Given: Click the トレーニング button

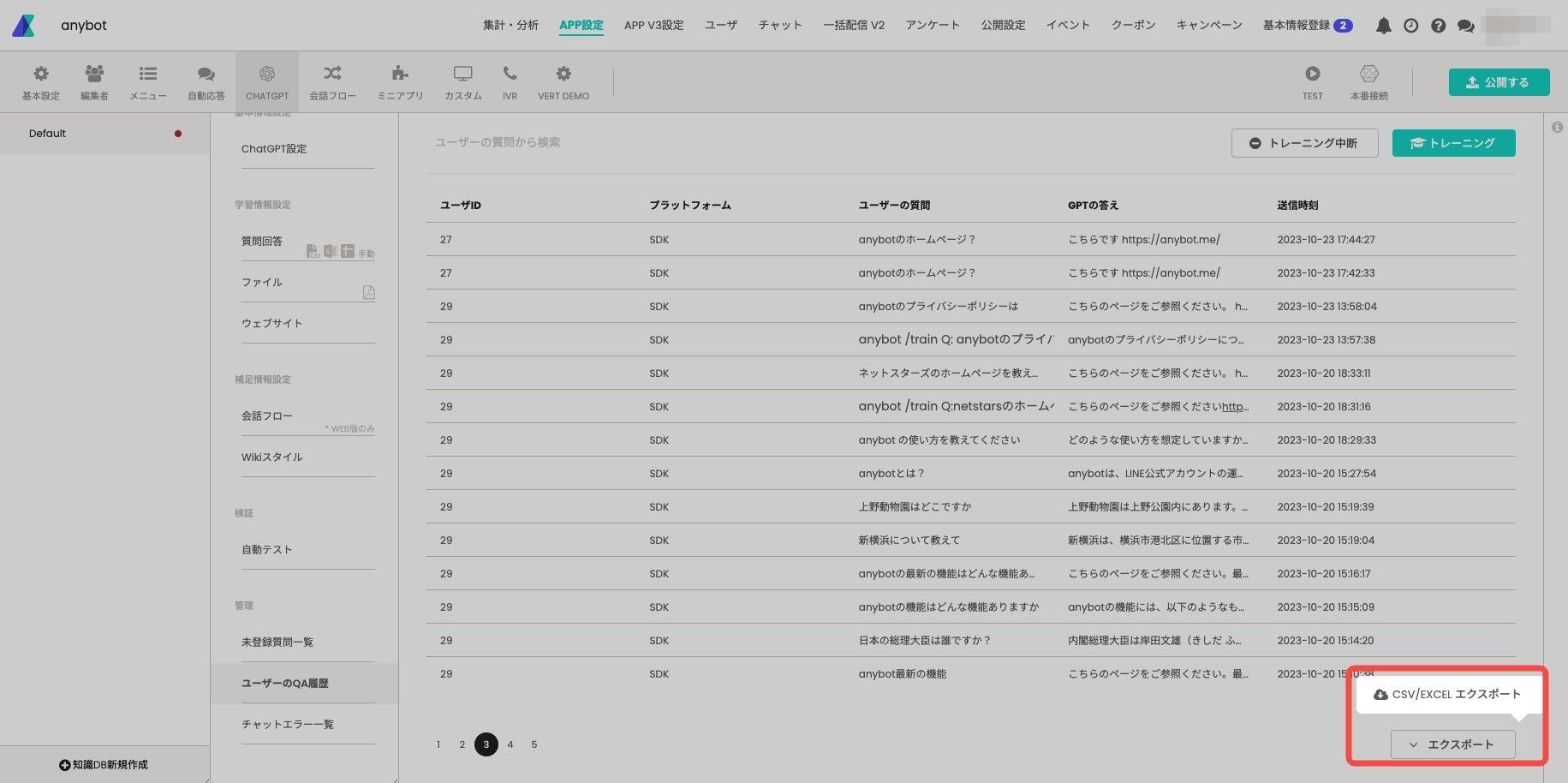Looking at the screenshot, I should pyautogui.click(x=1453, y=143).
